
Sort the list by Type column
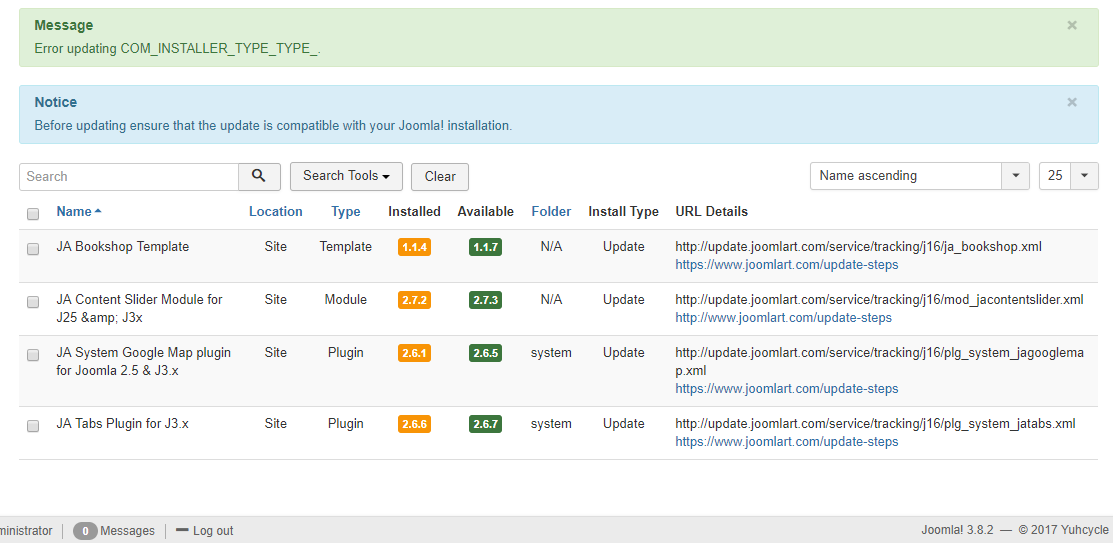(345, 212)
